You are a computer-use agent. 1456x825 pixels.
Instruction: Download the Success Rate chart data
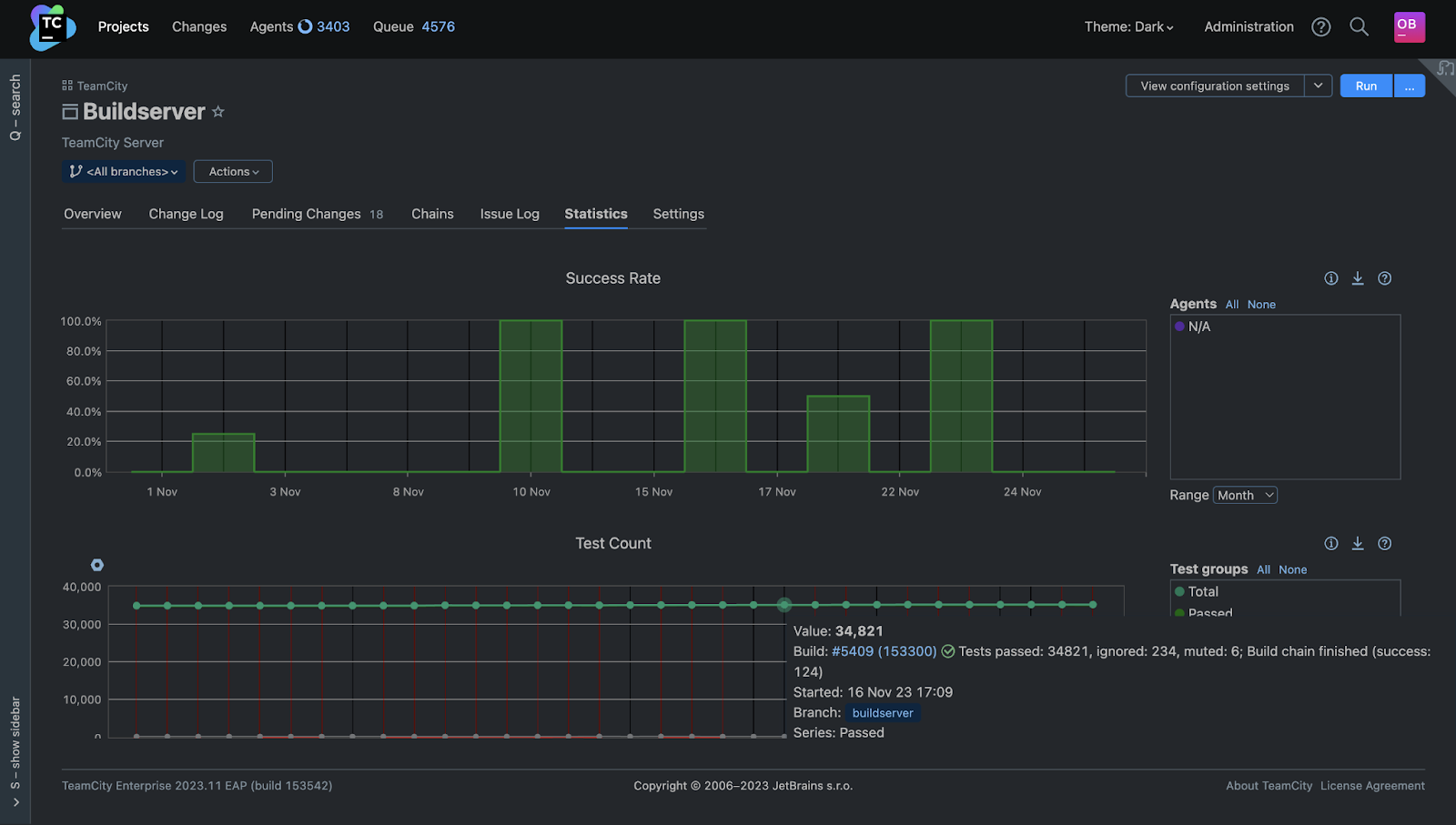(x=1358, y=278)
